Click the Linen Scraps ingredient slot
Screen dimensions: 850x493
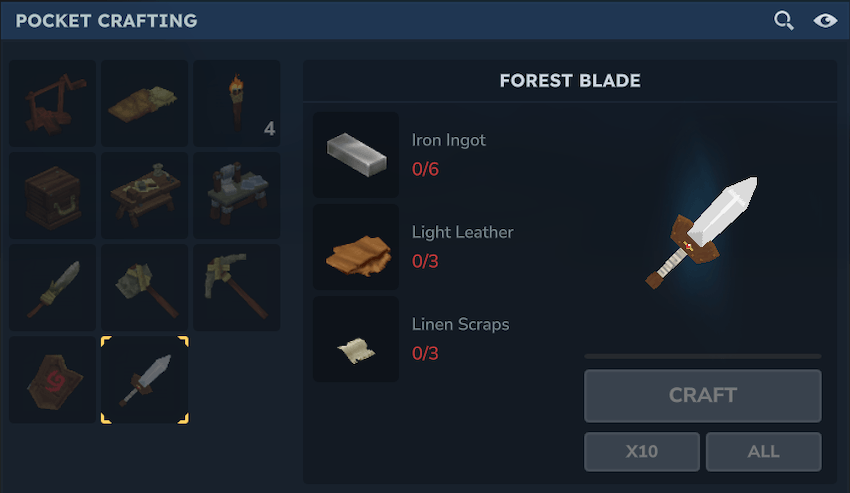pos(356,339)
